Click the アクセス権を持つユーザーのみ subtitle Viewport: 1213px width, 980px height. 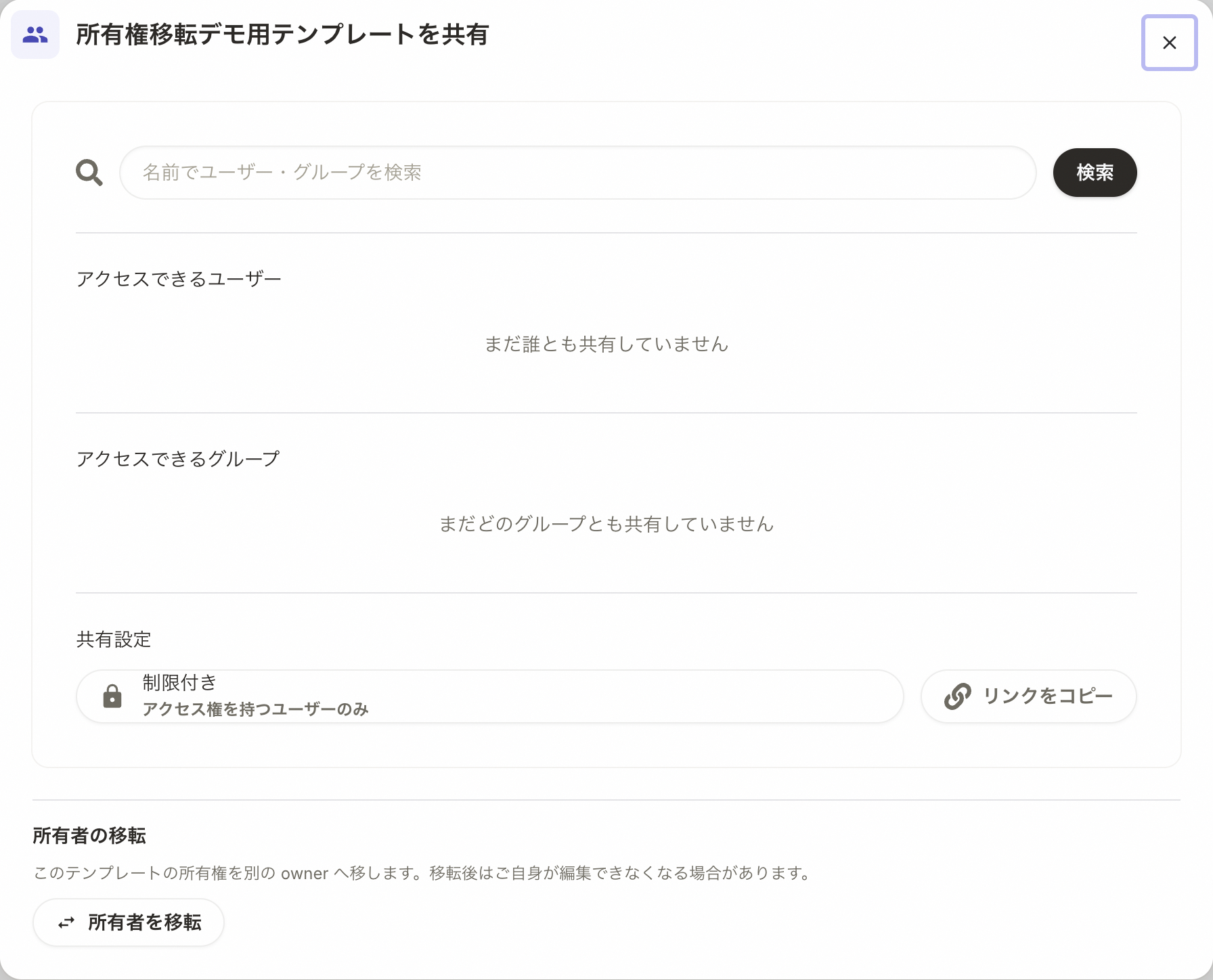pos(255,709)
